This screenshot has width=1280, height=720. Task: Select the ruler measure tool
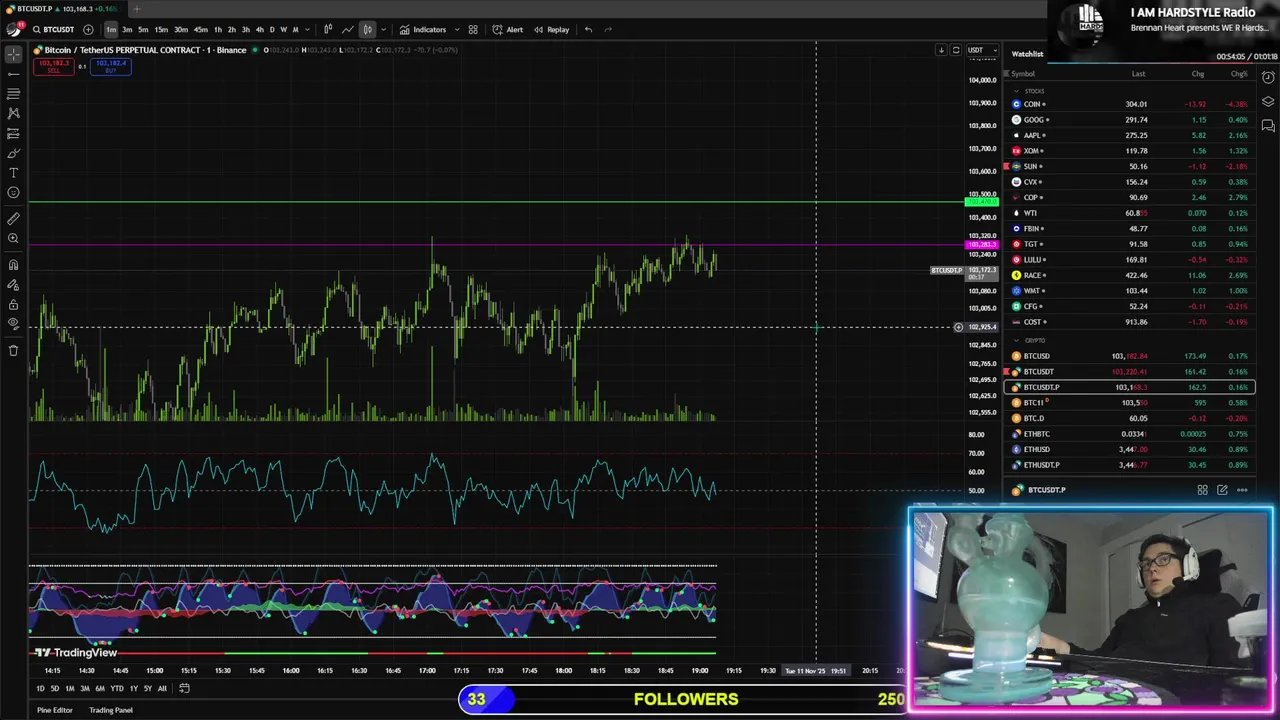(13, 218)
